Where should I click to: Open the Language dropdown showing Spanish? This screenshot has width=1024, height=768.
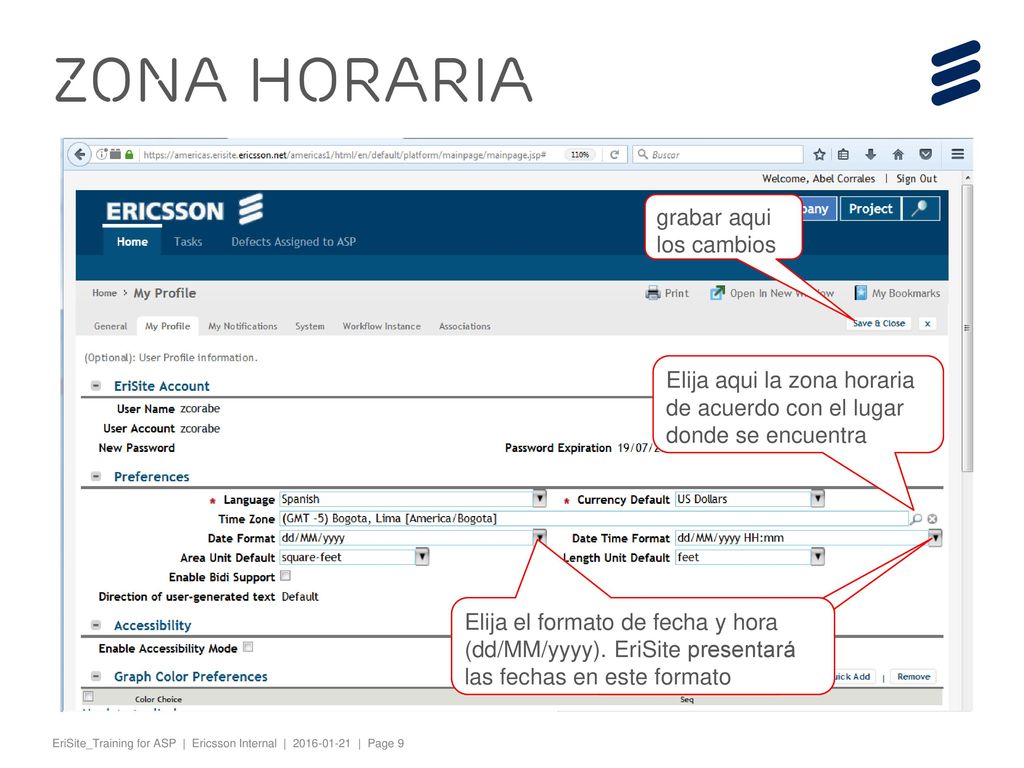pos(539,499)
